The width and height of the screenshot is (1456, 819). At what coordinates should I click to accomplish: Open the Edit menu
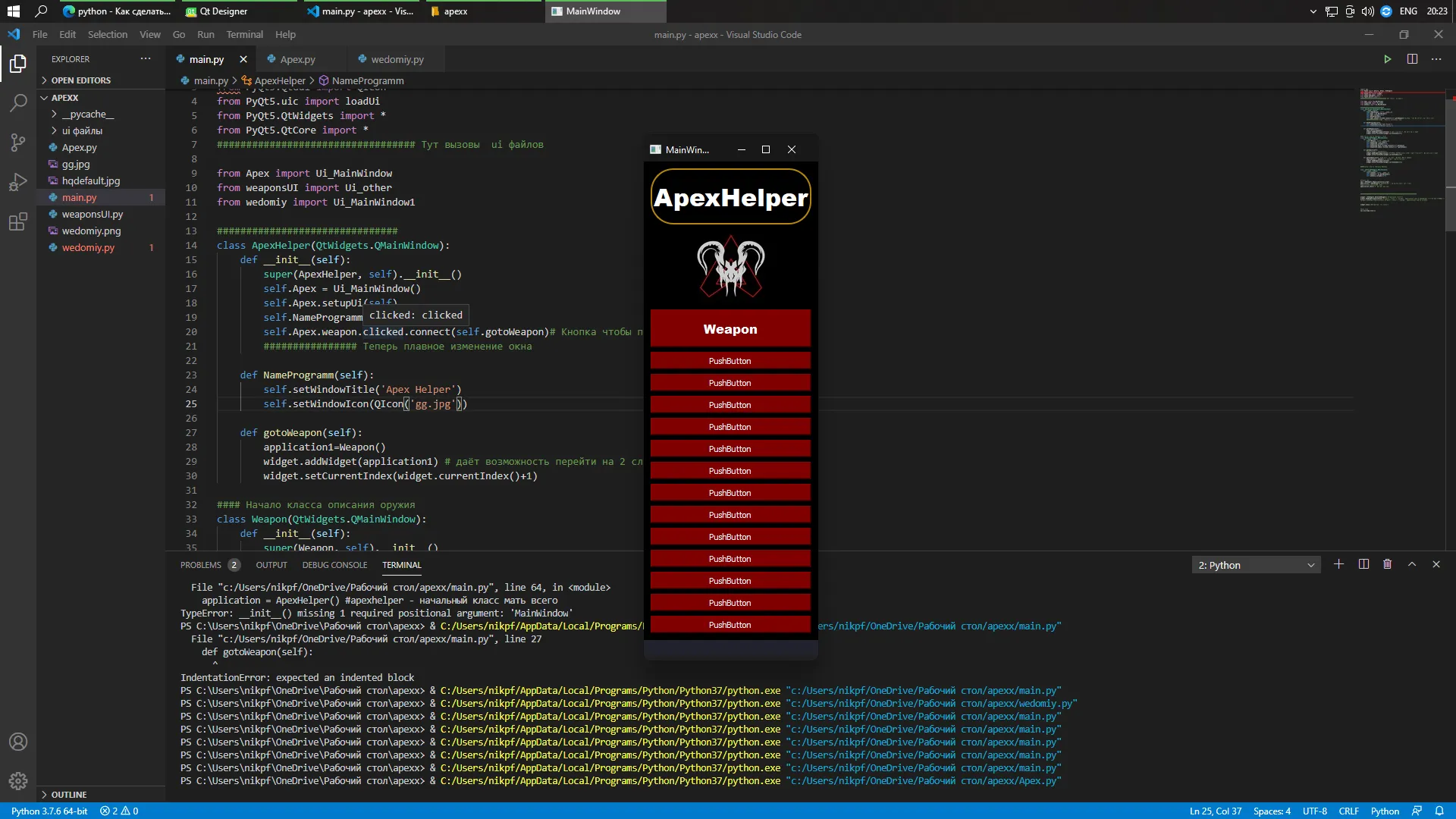[67, 34]
